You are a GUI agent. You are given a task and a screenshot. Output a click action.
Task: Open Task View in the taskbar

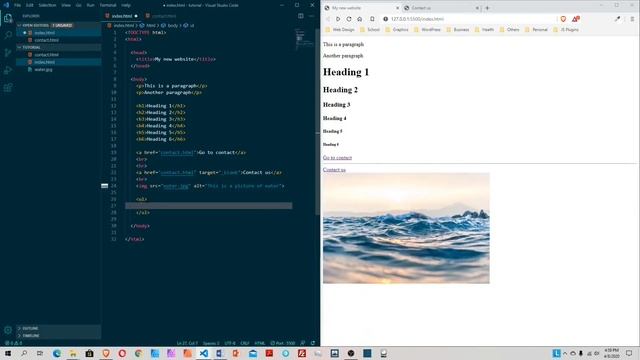click(x=40, y=353)
